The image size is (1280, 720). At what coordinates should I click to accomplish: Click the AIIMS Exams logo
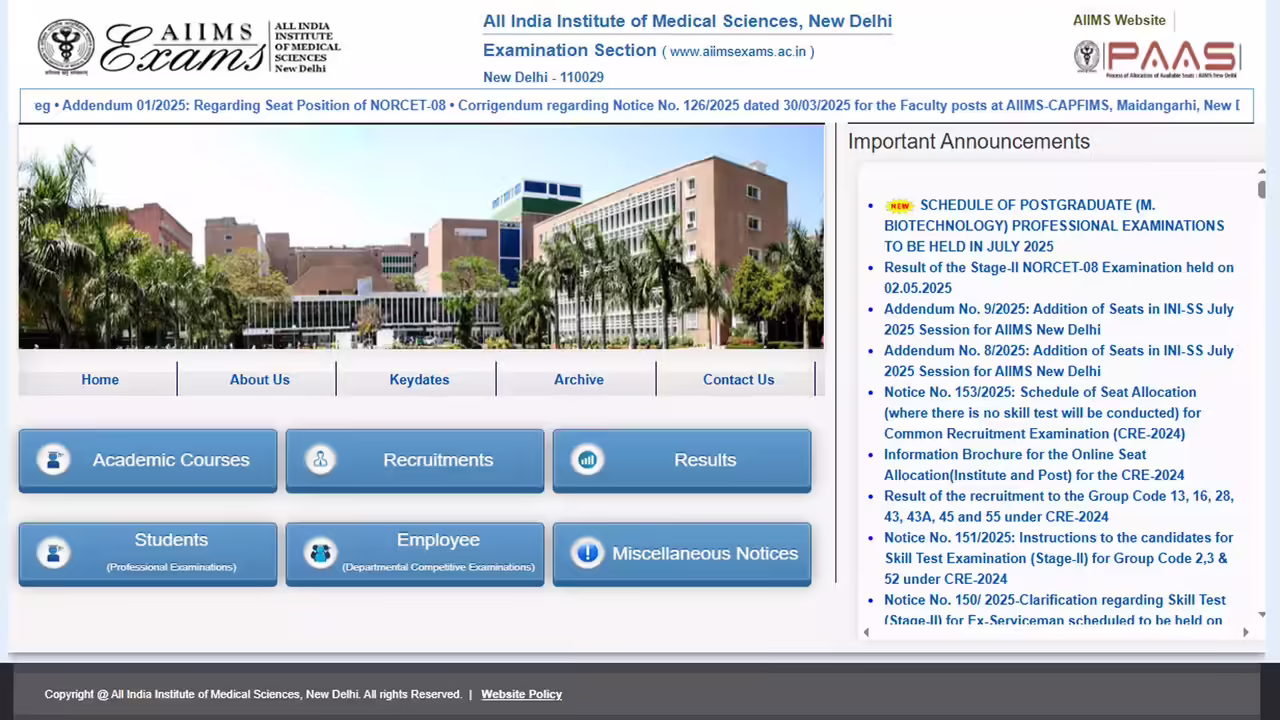point(189,47)
